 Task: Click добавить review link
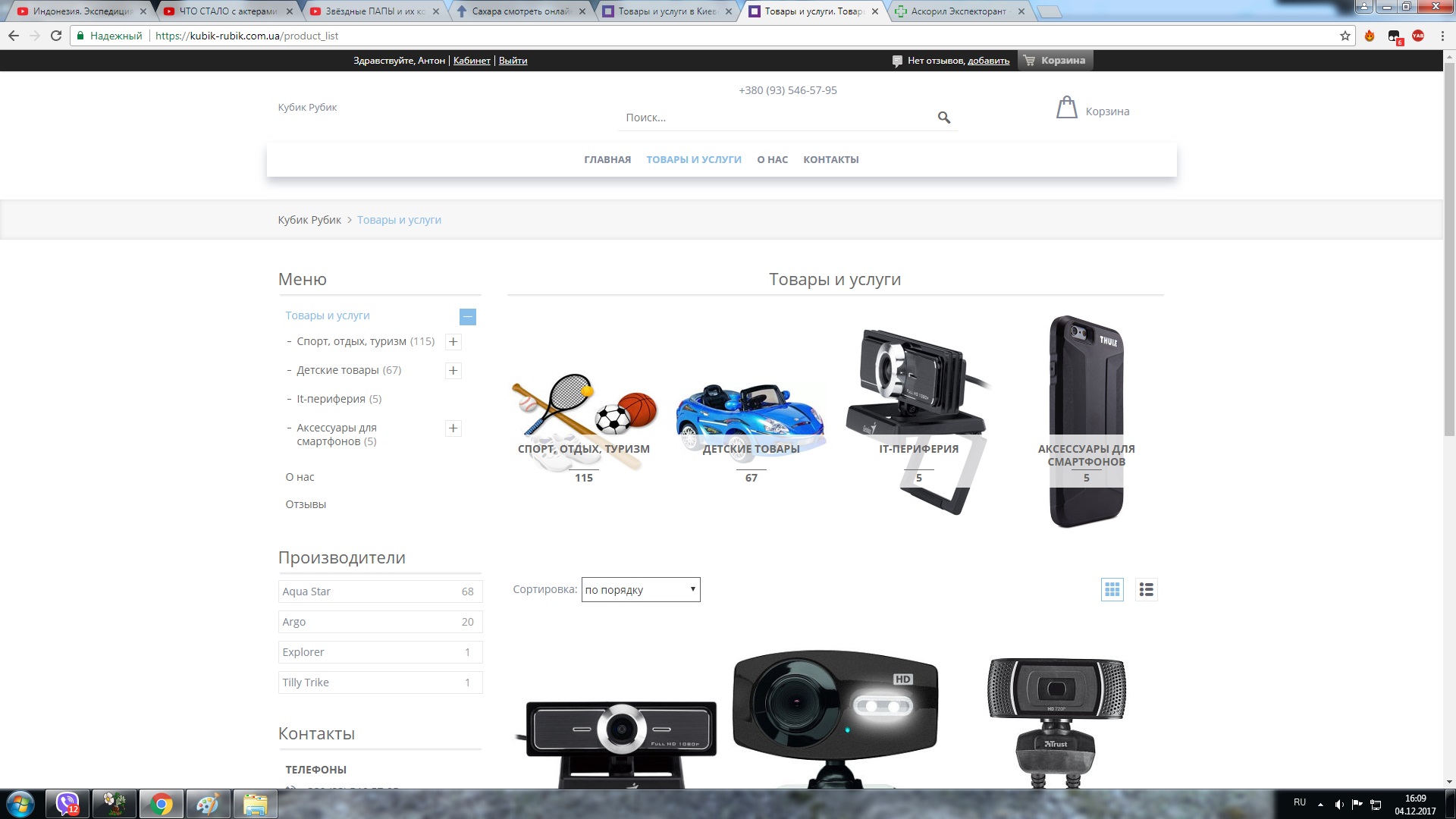coord(988,61)
